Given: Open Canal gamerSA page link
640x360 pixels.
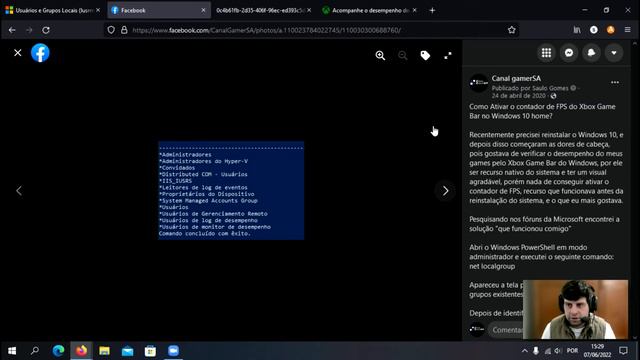Looking at the screenshot, I should (516, 78).
